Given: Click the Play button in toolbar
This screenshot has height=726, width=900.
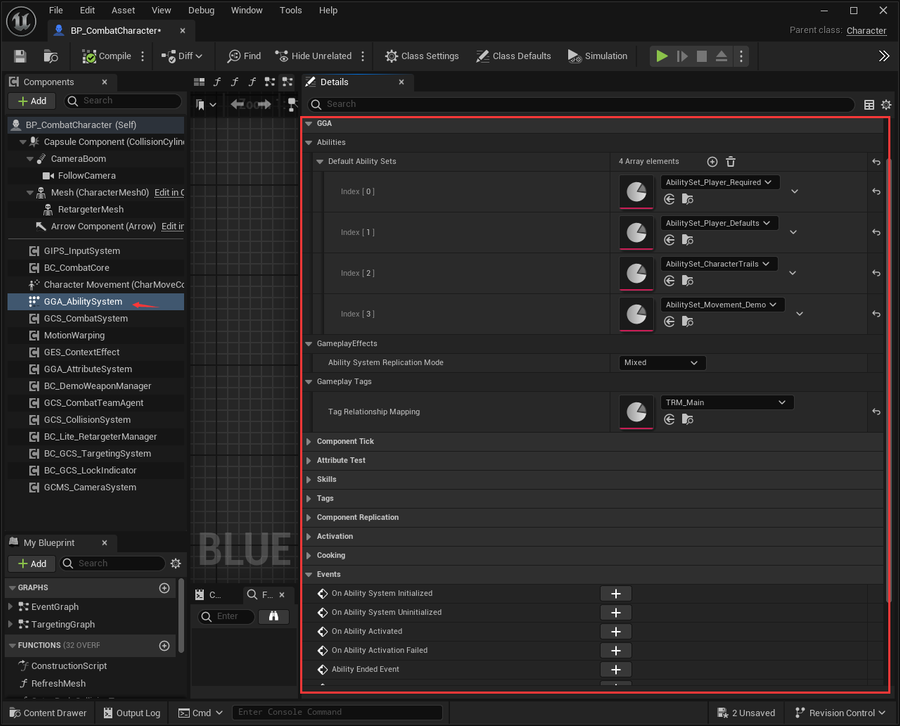Looking at the screenshot, I should click(662, 56).
